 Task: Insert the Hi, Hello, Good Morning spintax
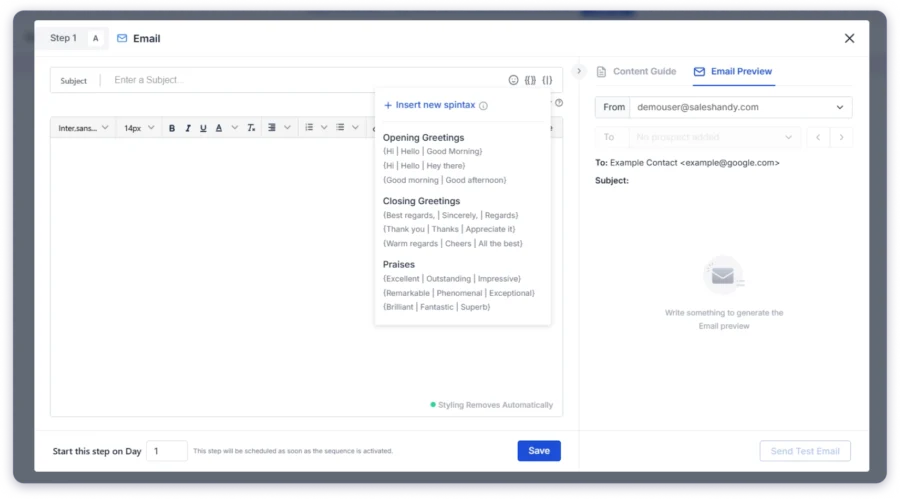click(432, 151)
